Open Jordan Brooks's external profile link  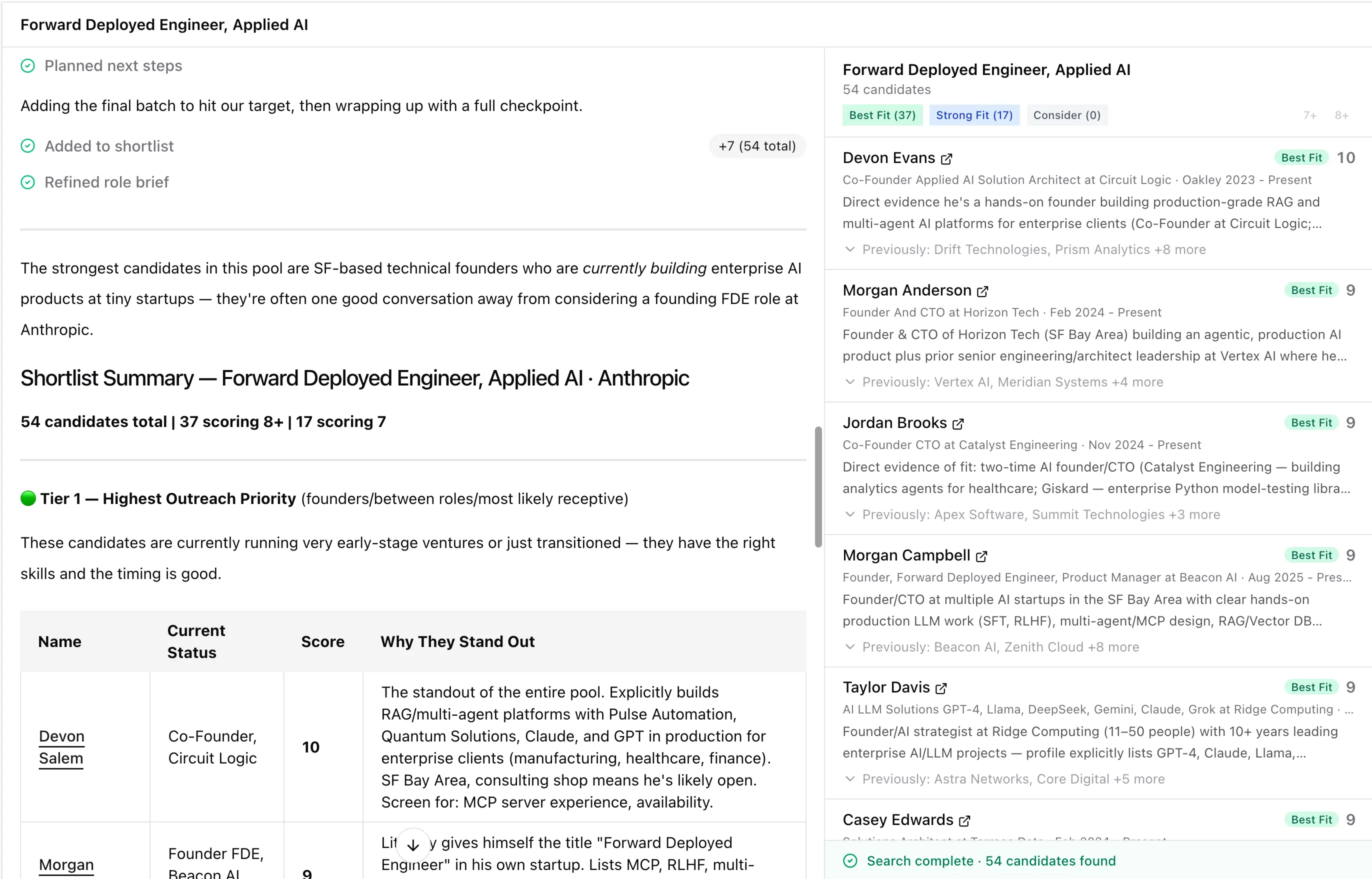(x=957, y=424)
